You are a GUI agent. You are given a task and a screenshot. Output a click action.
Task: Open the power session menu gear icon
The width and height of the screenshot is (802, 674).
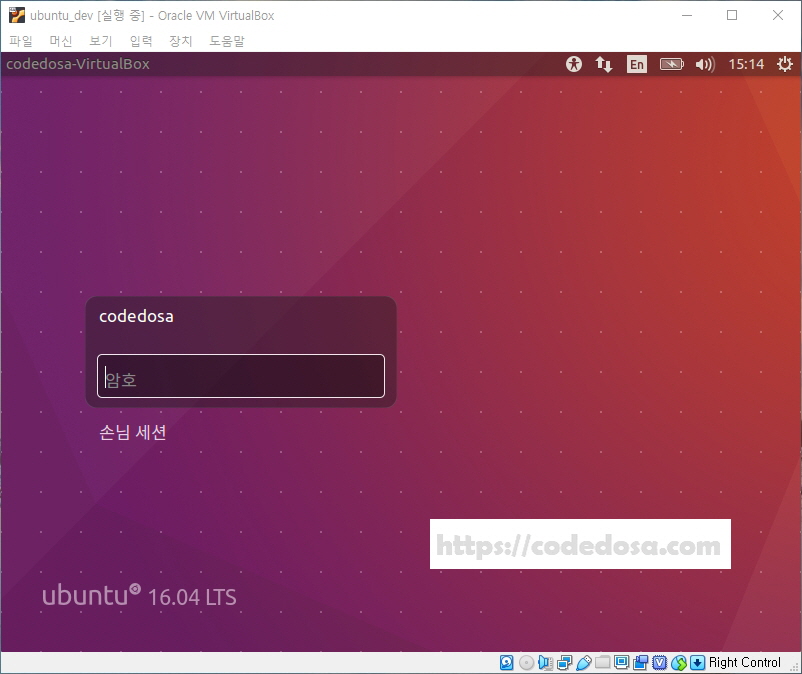785,64
